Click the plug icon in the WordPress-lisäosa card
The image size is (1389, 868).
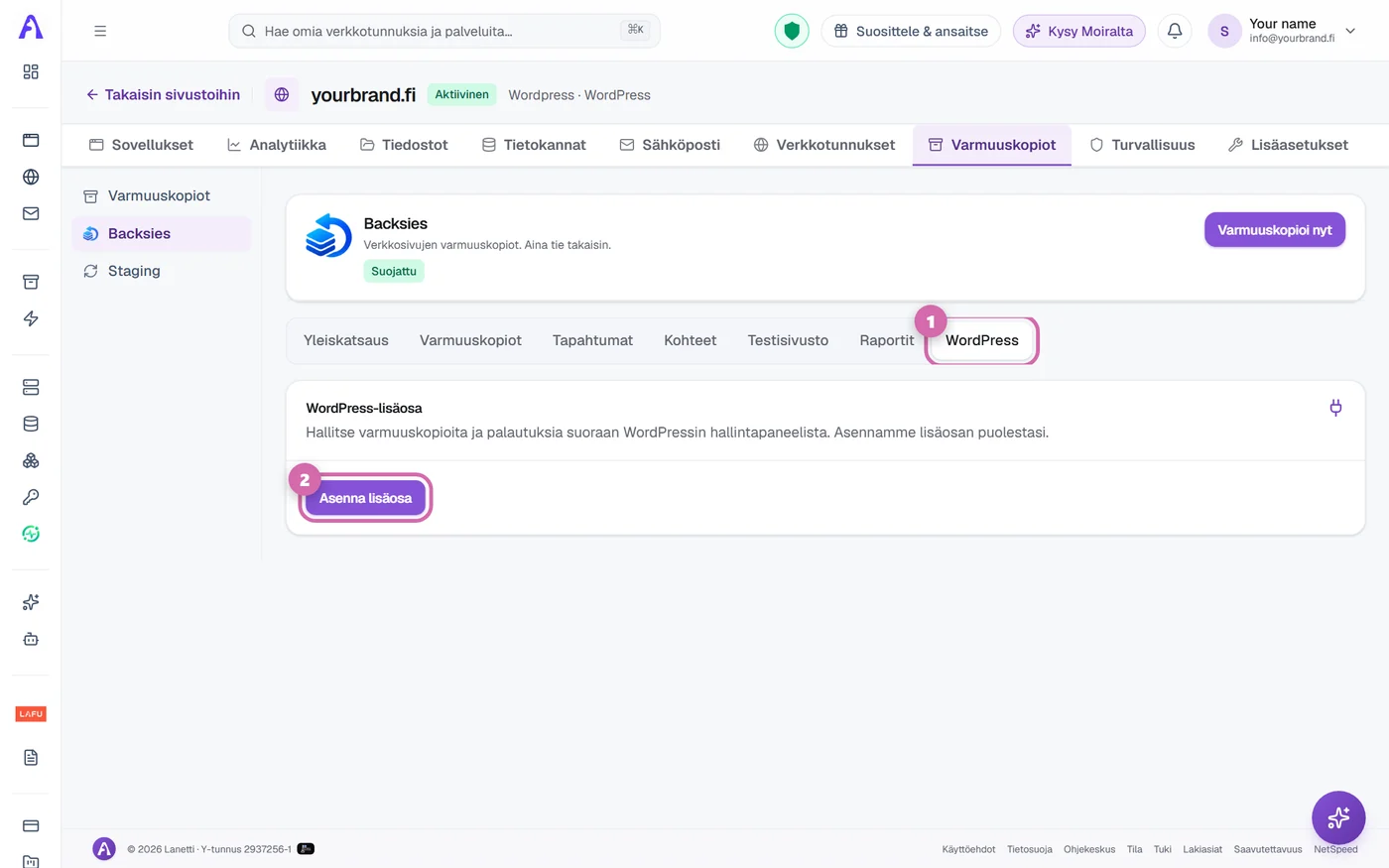pos(1335,408)
